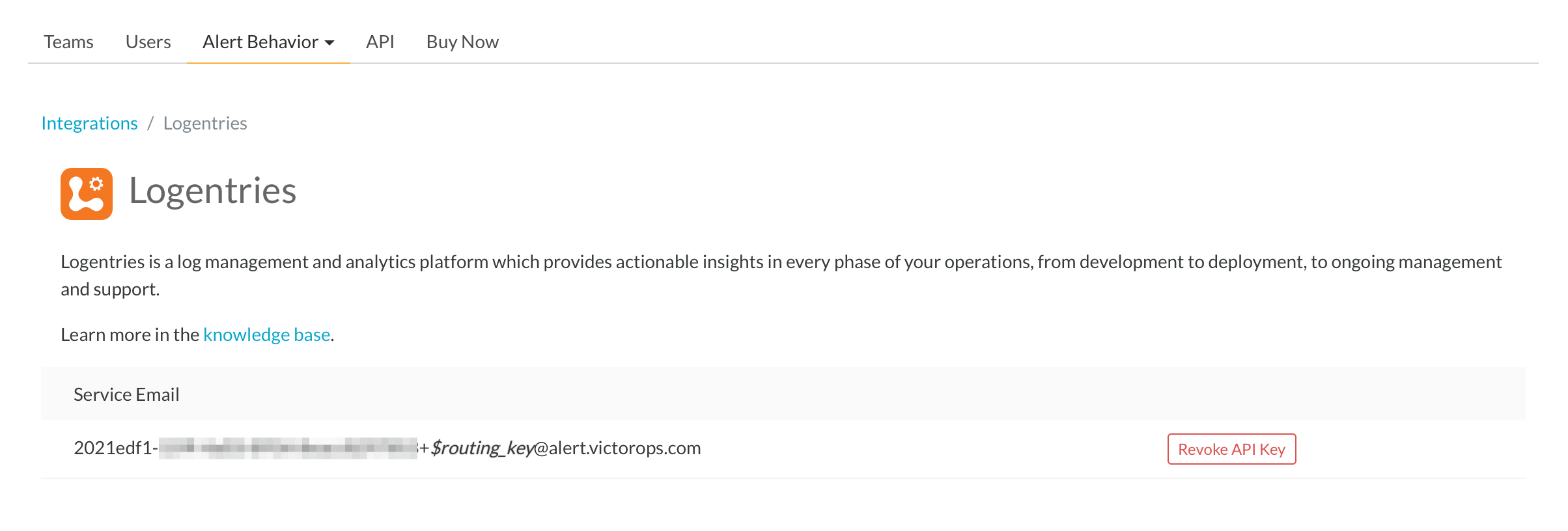
Task: Click the Logentries page heading
Action: (213, 192)
